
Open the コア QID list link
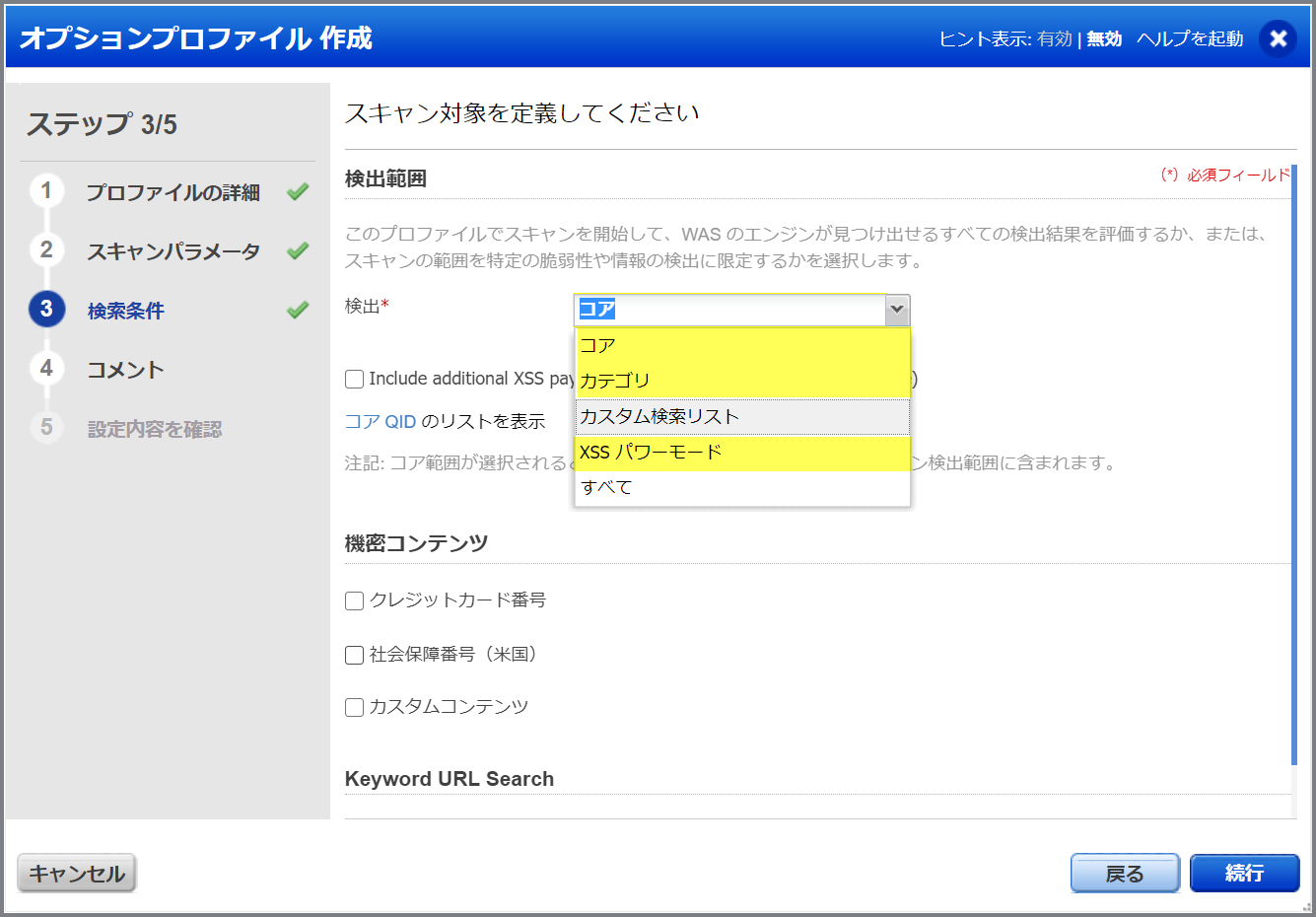[381, 421]
